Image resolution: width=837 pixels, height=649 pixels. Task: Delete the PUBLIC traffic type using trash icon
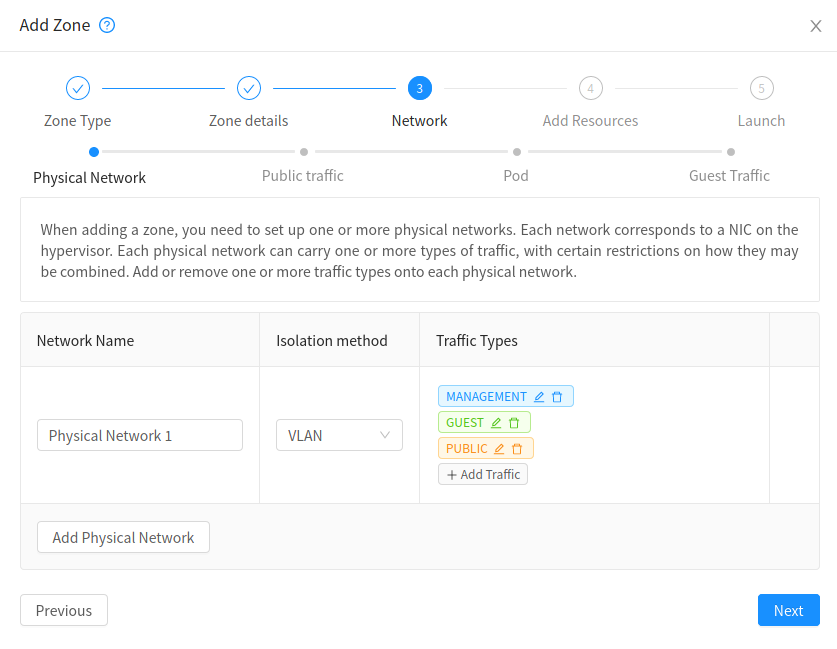pyautogui.click(x=517, y=448)
